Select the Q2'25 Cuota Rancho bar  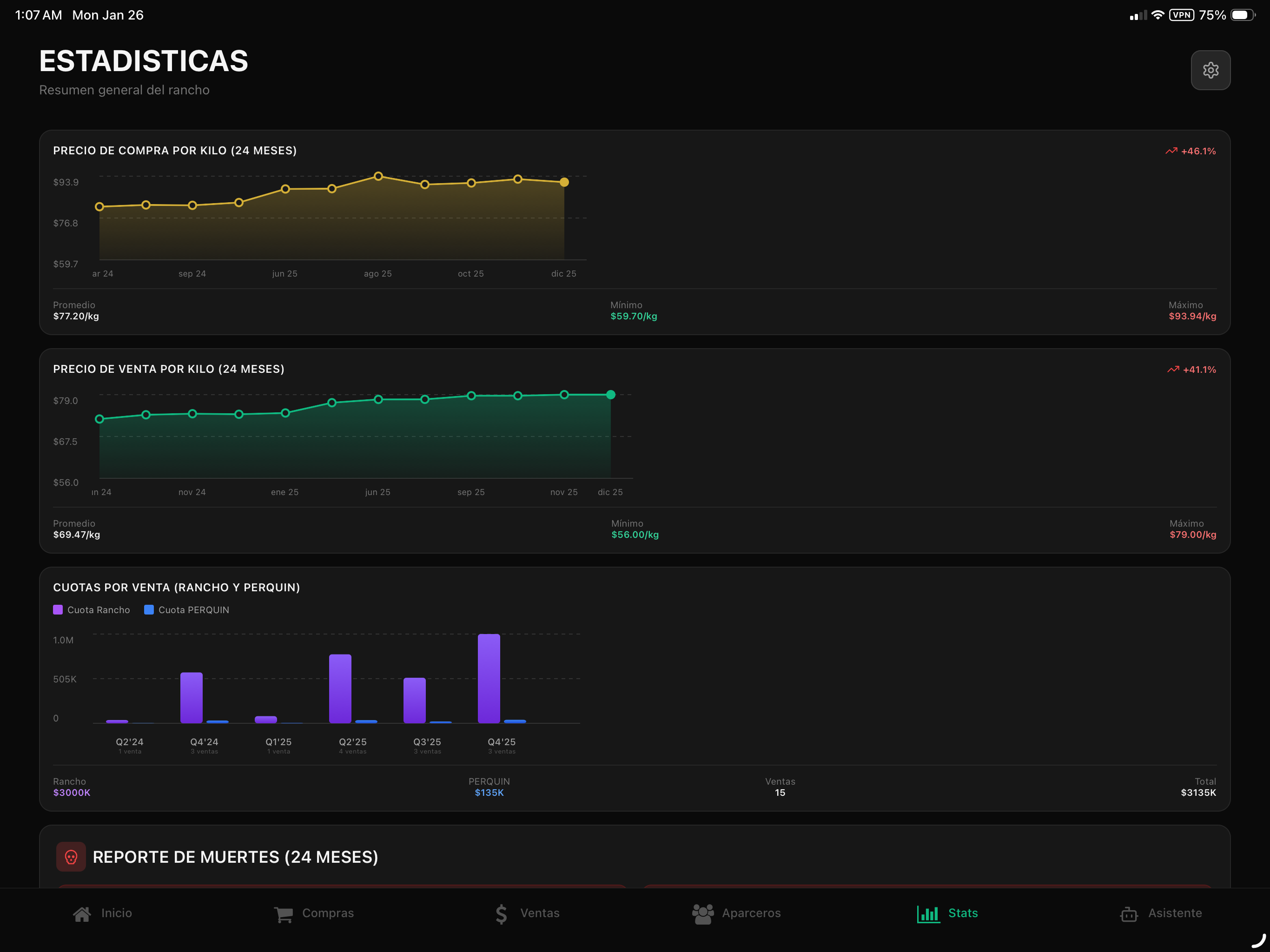tap(340, 688)
